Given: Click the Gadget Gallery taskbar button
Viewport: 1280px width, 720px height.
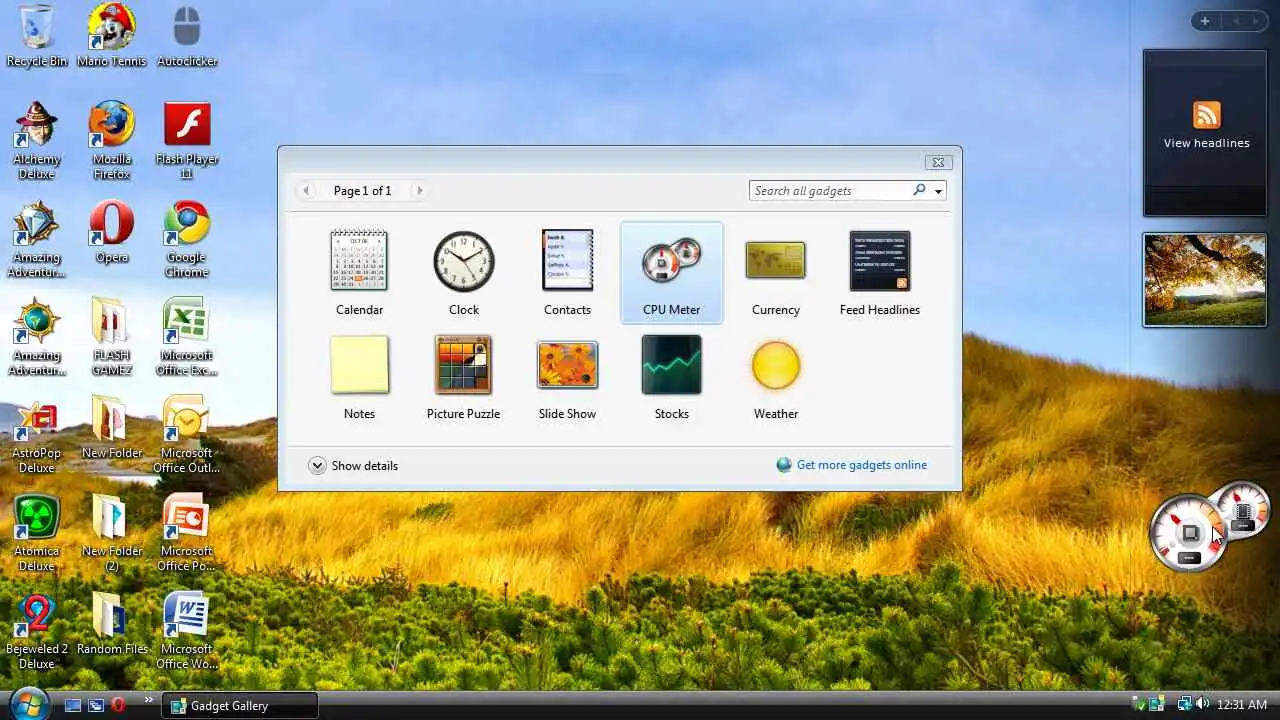Looking at the screenshot, I should [x=240, y=705].
